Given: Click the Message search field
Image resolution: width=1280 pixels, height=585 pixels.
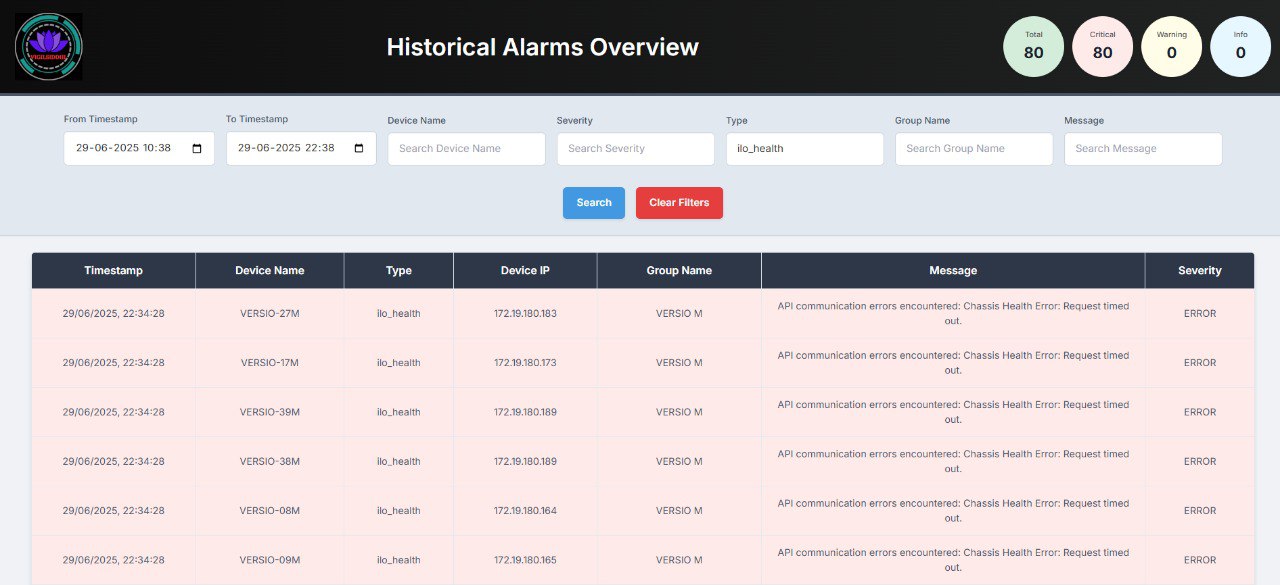Looking at the screenshot, I should 1142,148.
